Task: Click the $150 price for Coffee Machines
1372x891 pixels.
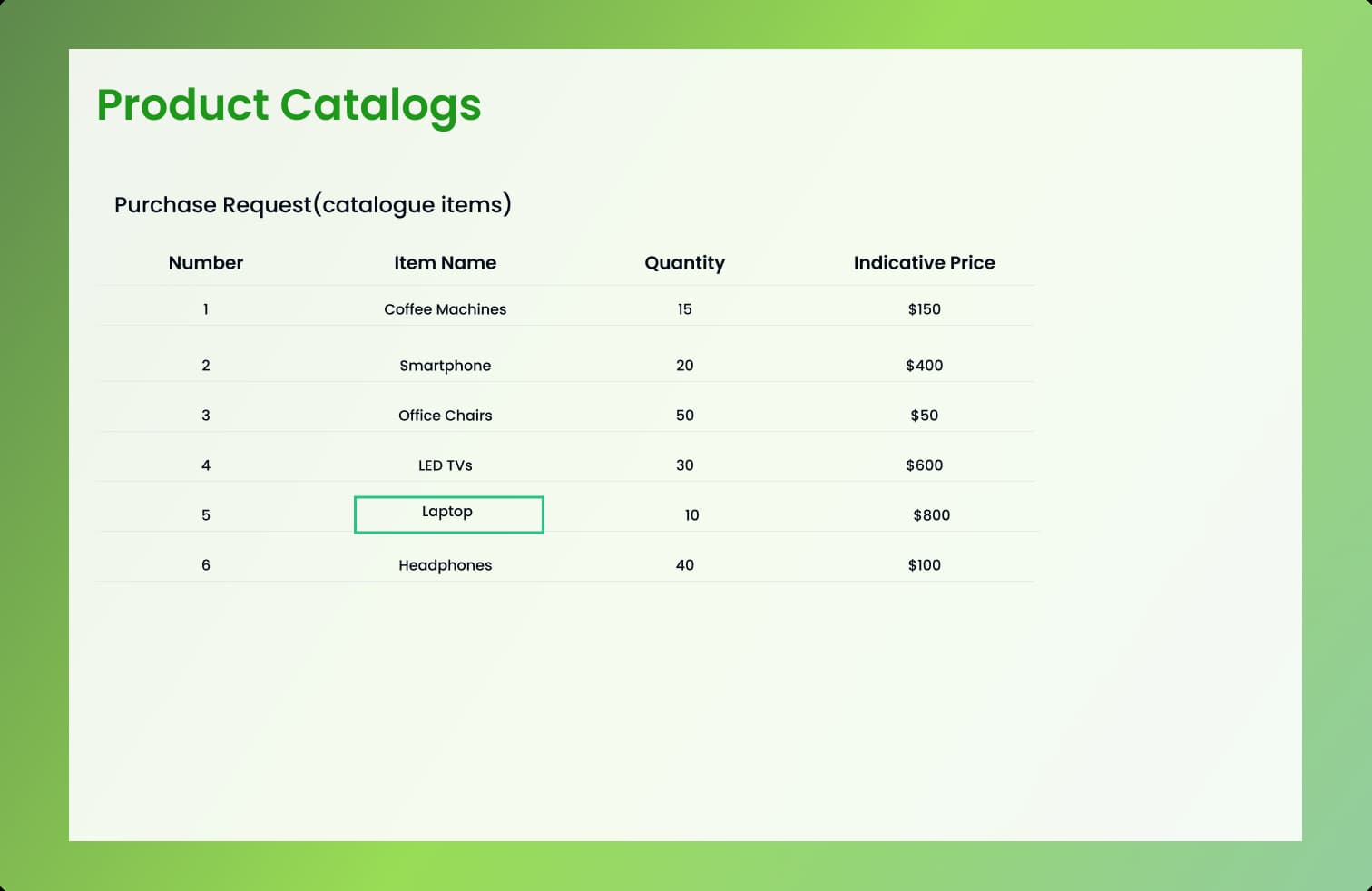Action: click(924, 309)
